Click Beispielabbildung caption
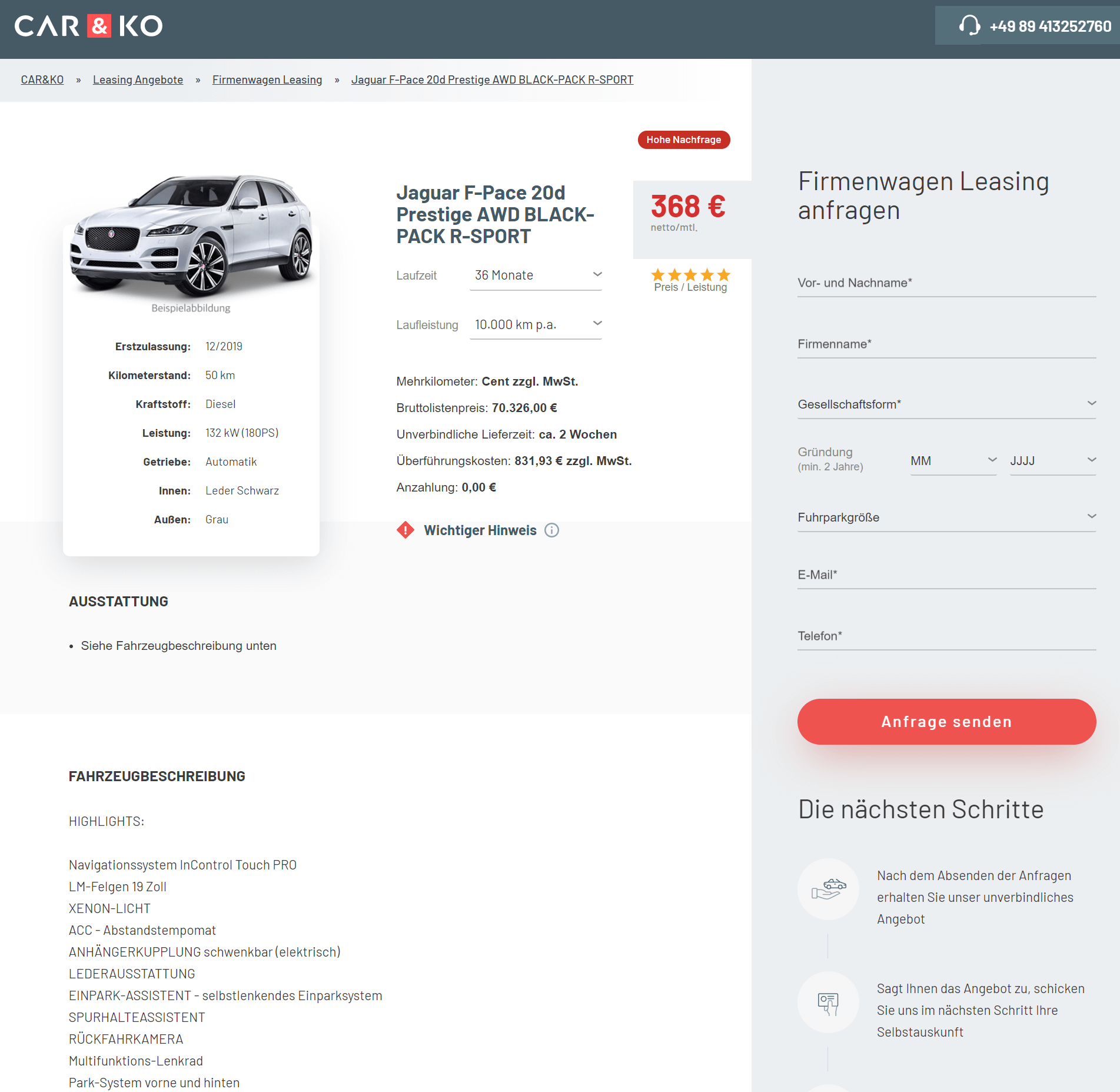Screen dimensions: 1120x1092 pos(191,308)
